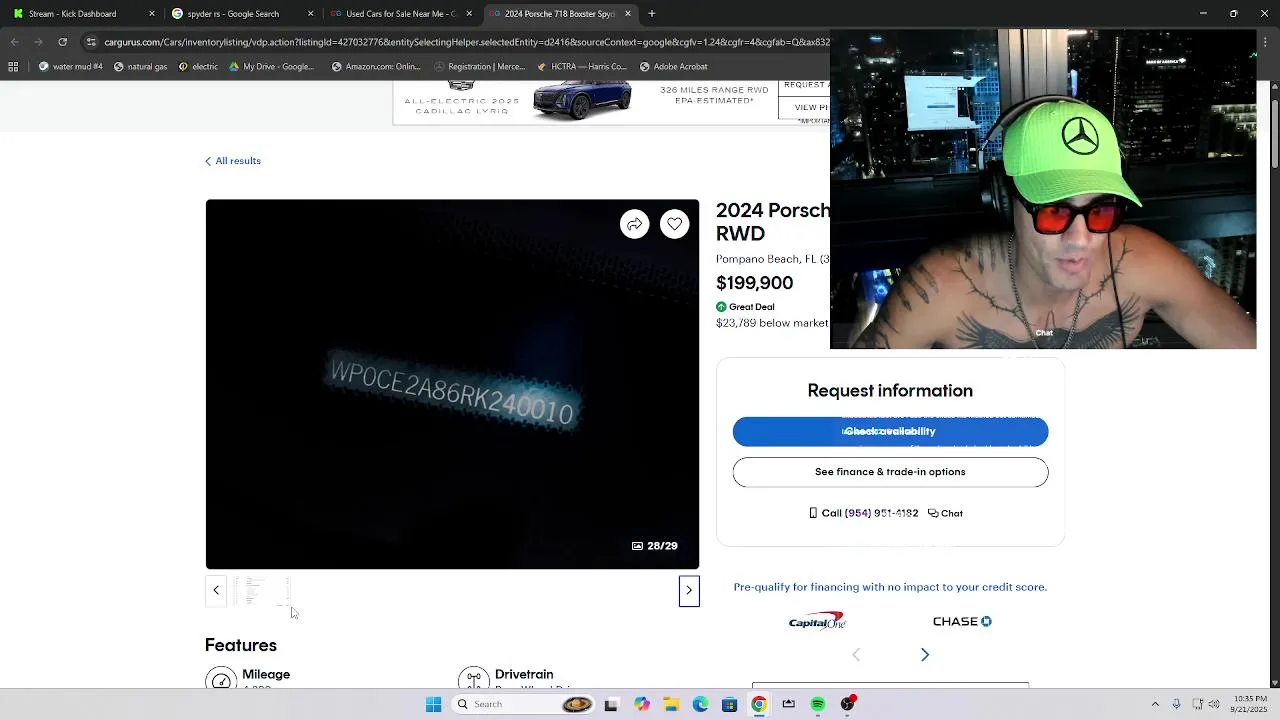Click the microphone icon in system tray
Image resolution: width=1280 pixels, height=720 pixels.
tap(1176, 704)
